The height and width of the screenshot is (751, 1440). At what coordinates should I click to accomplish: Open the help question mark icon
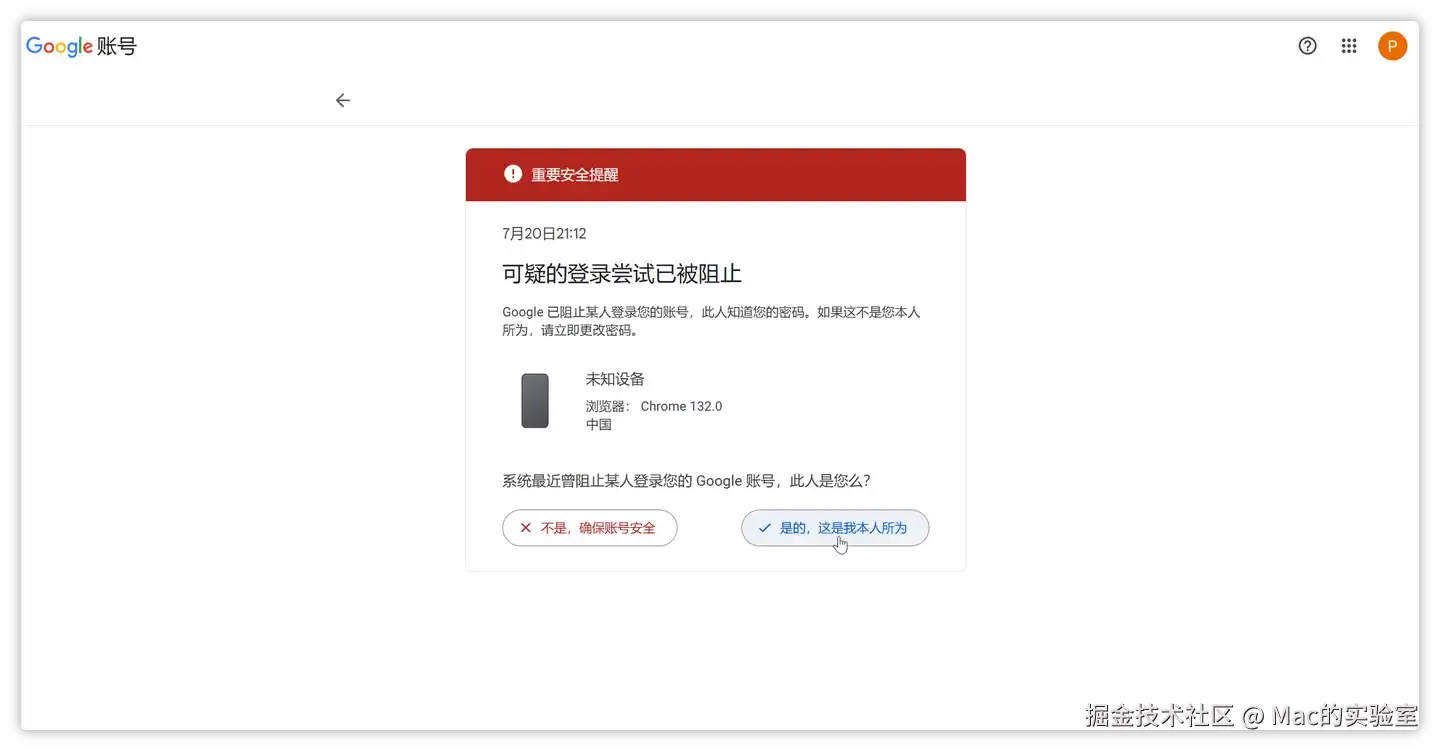click(x=1307, y=46)
